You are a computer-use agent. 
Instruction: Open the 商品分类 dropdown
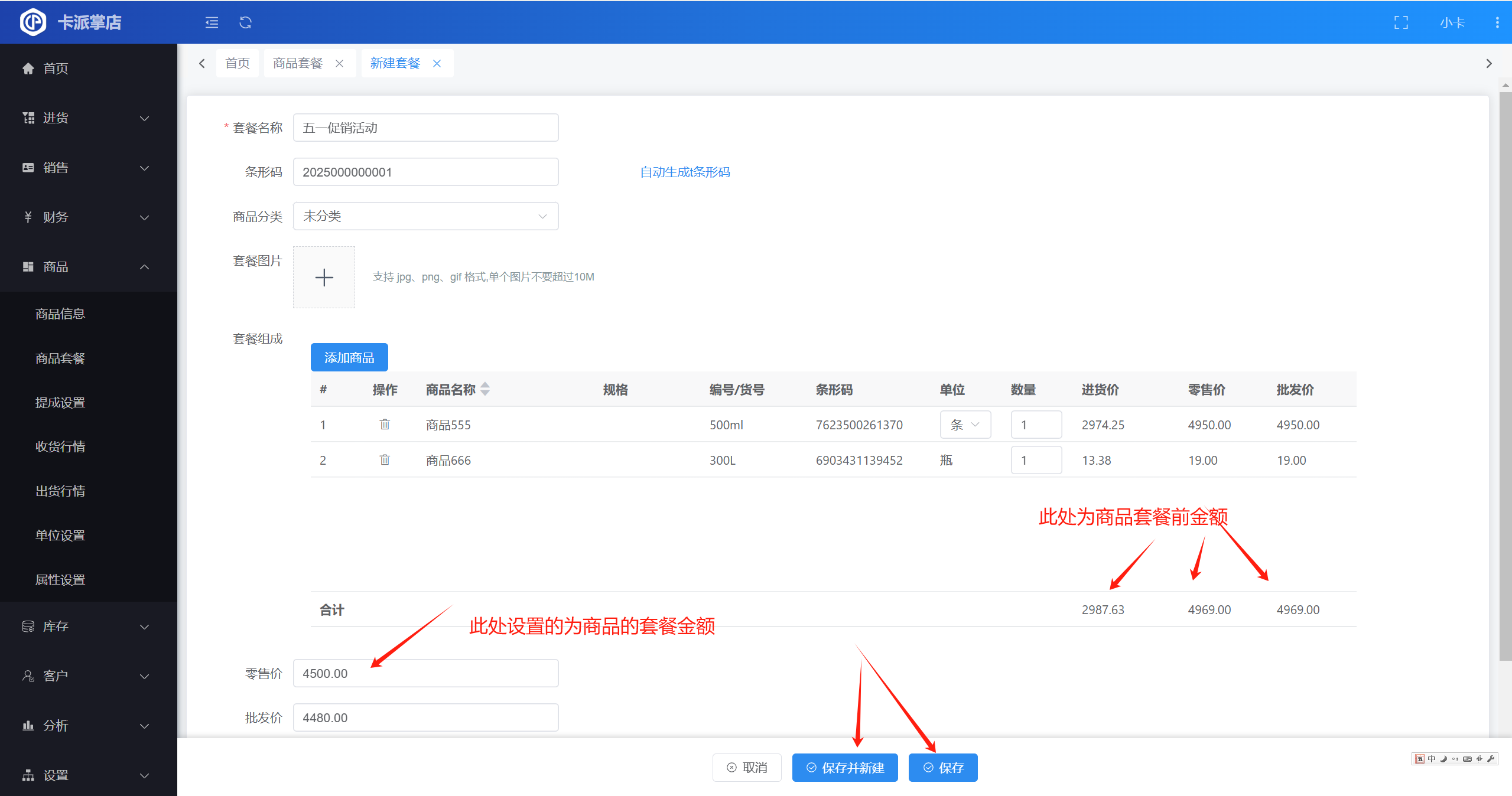425,216
